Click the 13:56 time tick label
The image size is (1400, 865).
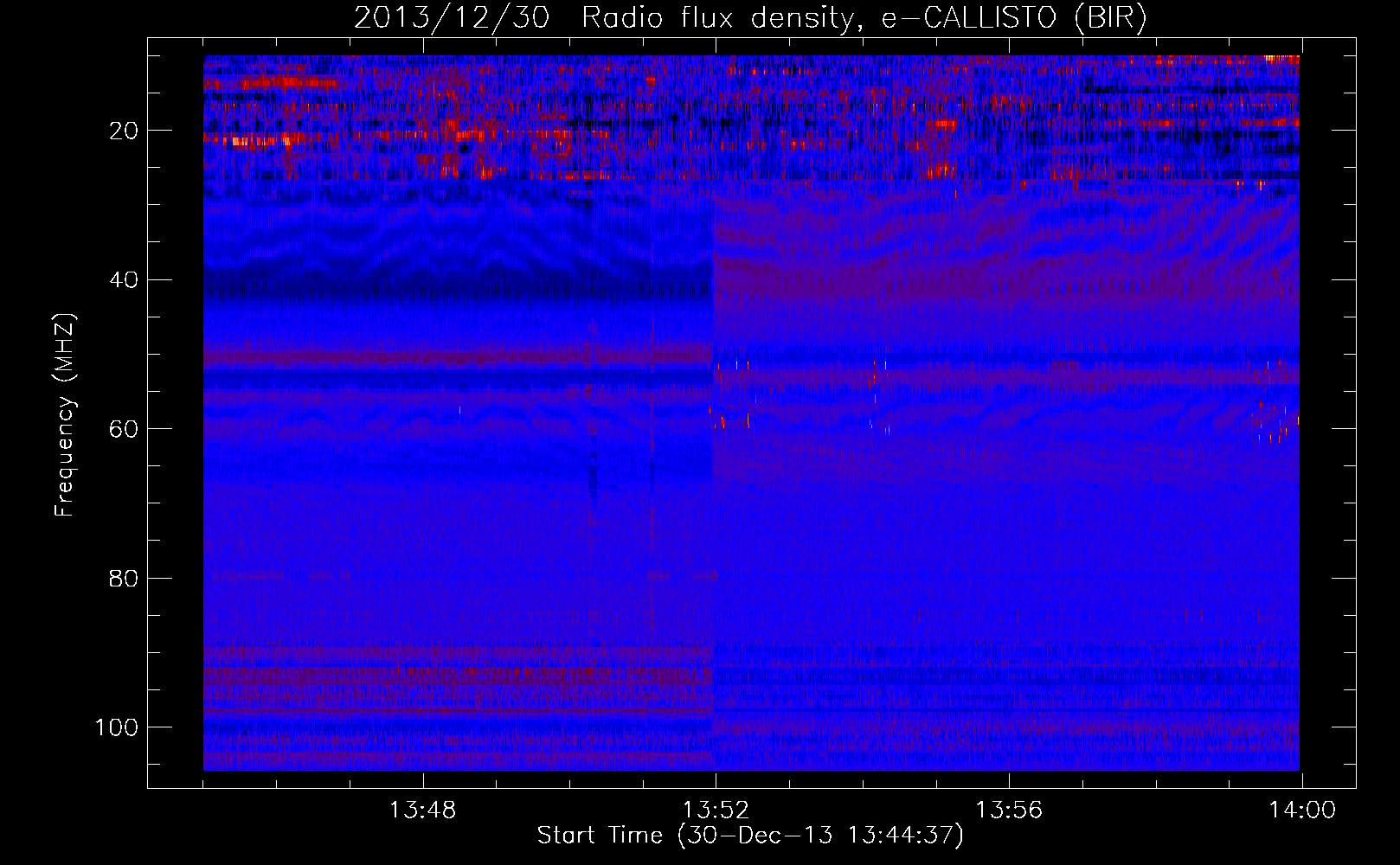[x=1009, y=811]
